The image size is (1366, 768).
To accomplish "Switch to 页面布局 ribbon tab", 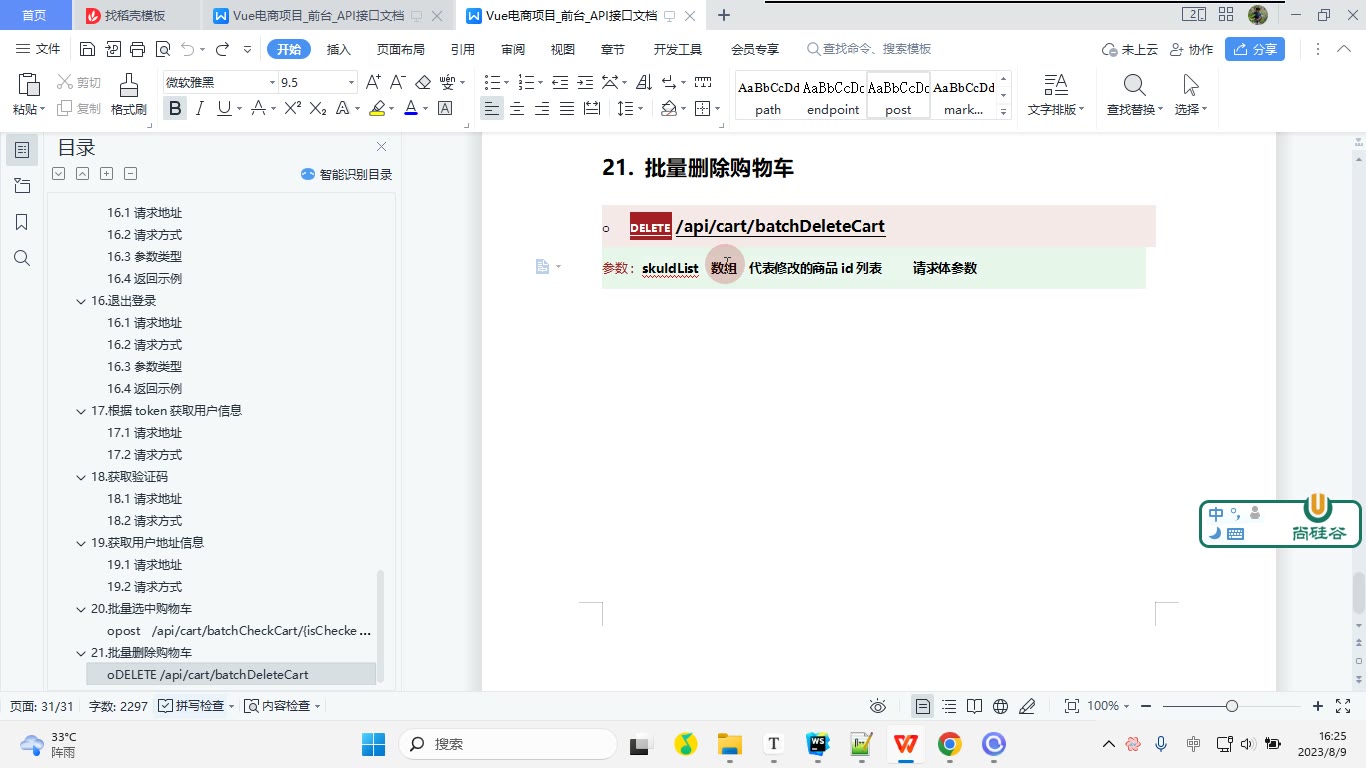I will (x=400, y=49).
